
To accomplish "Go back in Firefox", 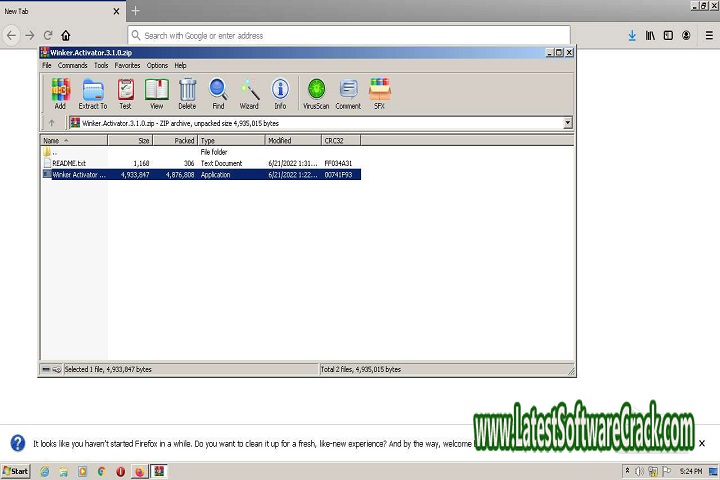I will tap(11, 35).
